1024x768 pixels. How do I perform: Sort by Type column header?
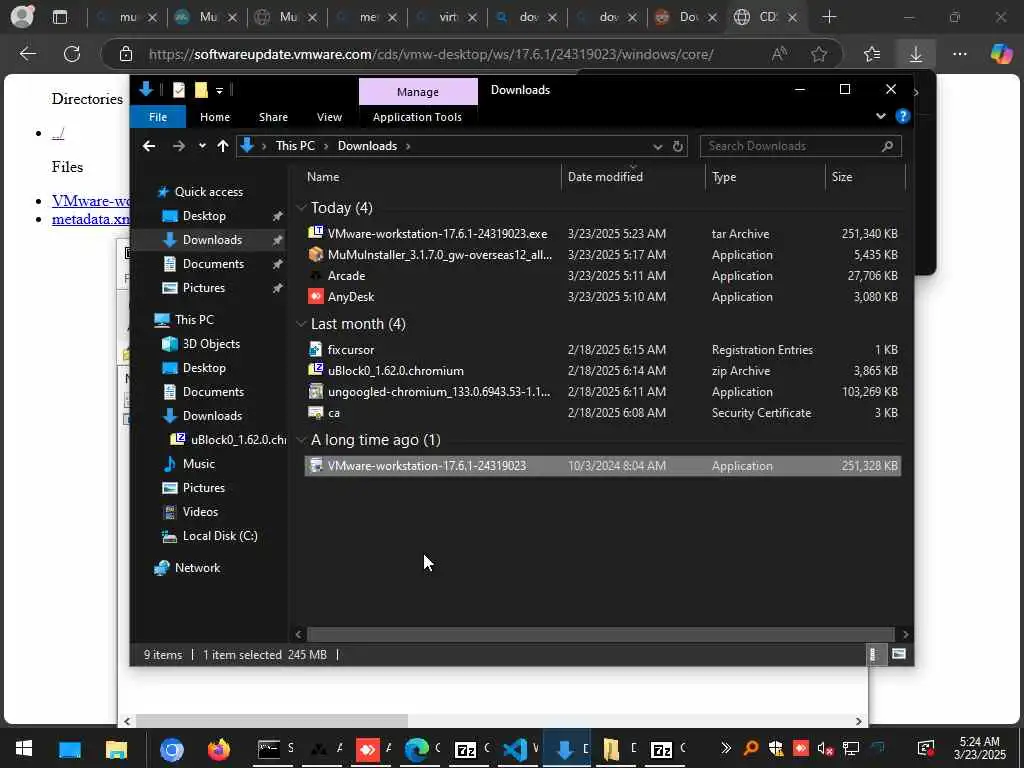tap(766, 177)
